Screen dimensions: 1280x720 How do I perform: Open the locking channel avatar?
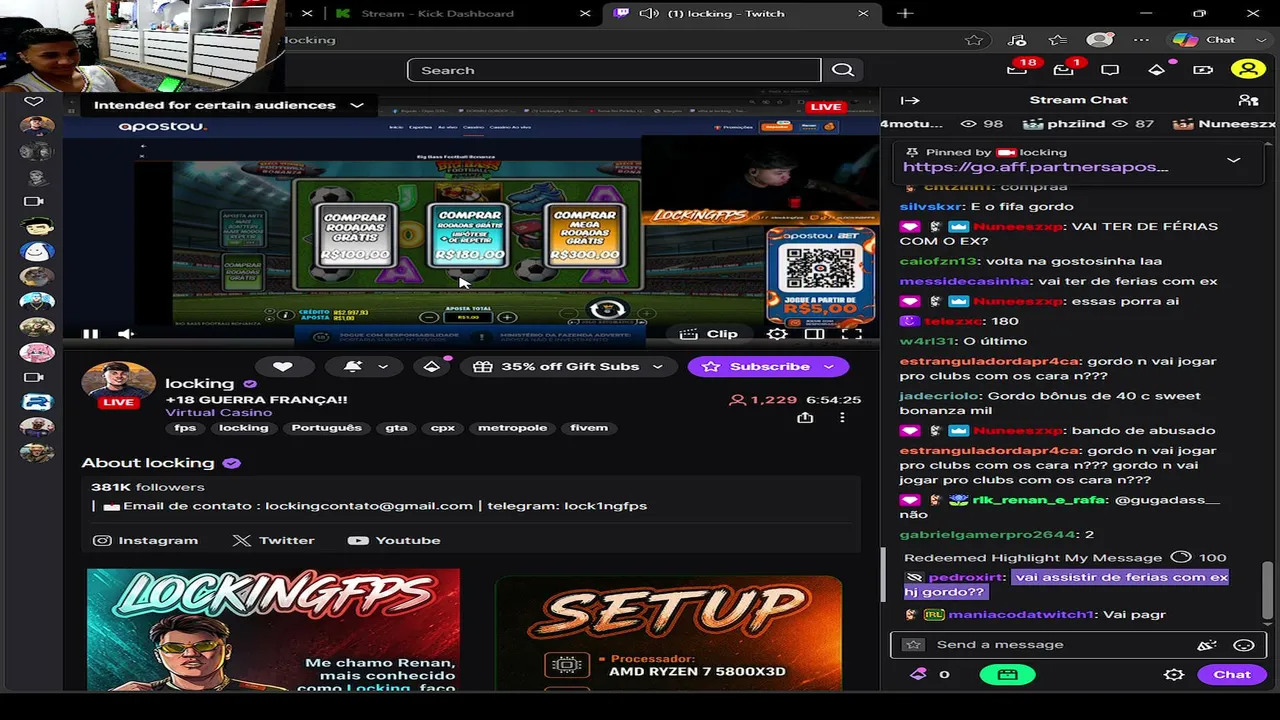tap(118, 384)
